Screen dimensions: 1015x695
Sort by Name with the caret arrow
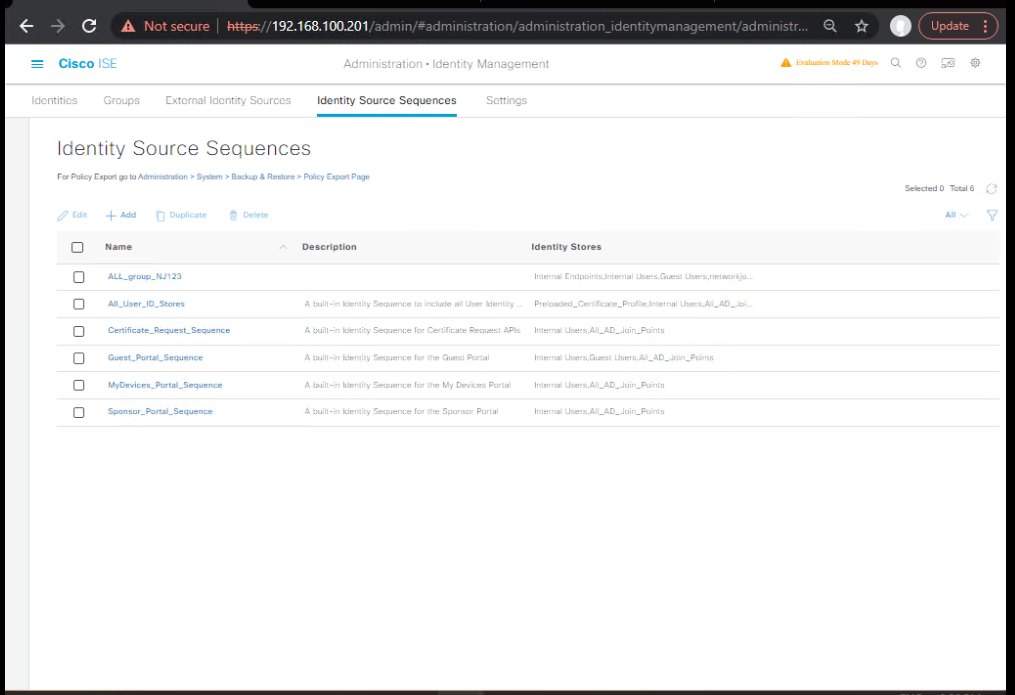point(283,247)
